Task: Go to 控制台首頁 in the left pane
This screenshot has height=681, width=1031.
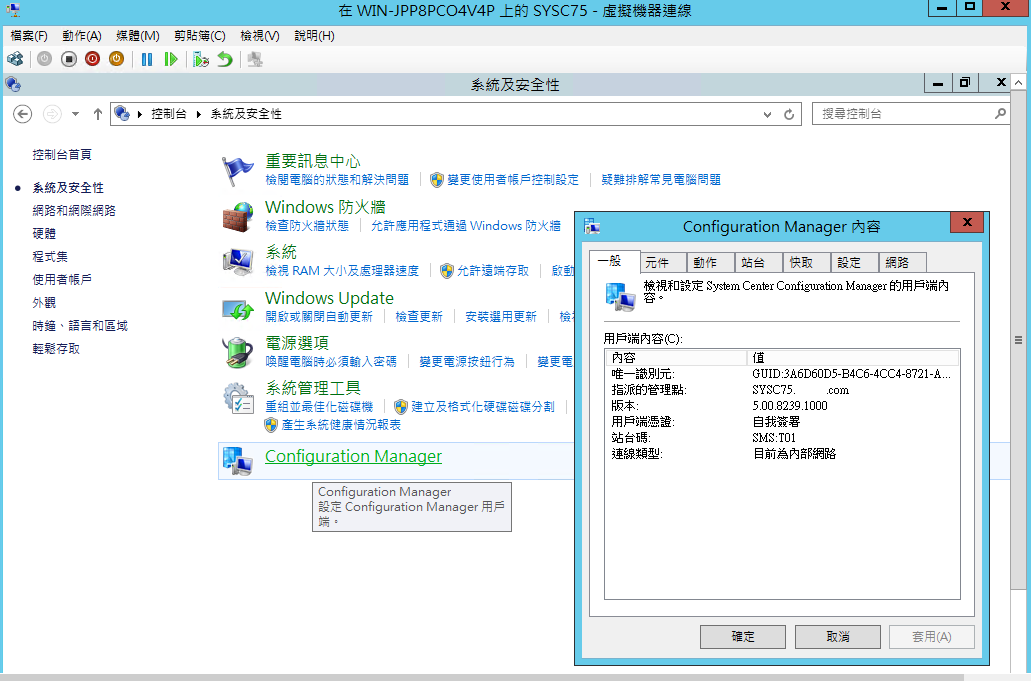Action: click(x=62, y=154)
